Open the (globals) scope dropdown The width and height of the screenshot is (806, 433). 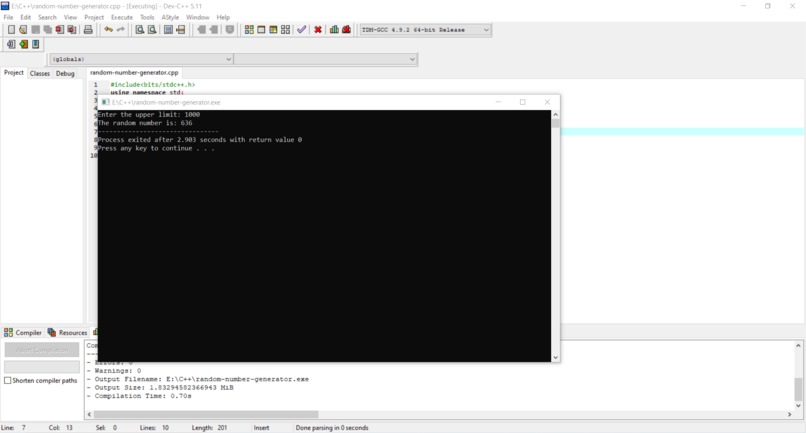tap(141, 59)
